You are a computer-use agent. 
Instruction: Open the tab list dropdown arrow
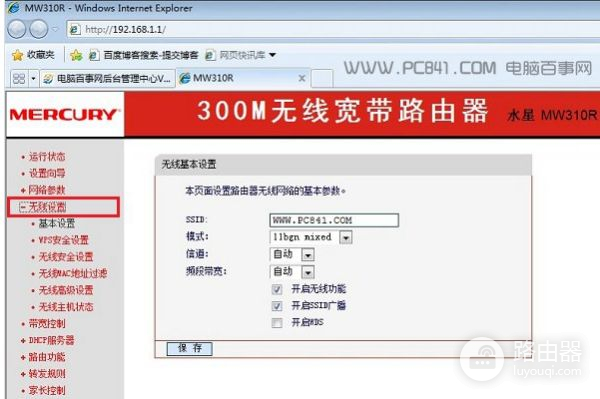click(33, 78)
